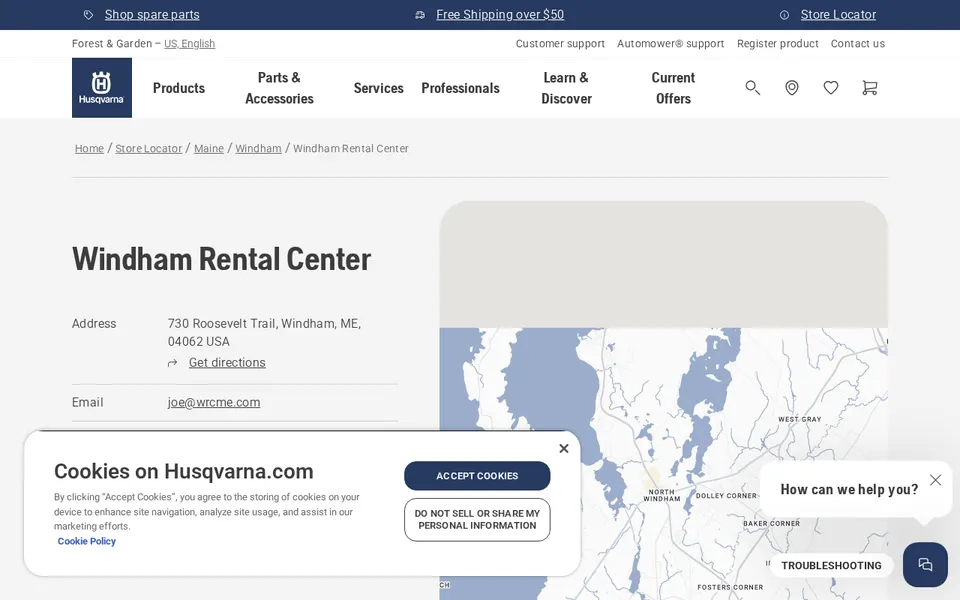Viewport: 960px width, 600px height.
Task: Close the cookie banner with X
Action: [x=564, y=448]
